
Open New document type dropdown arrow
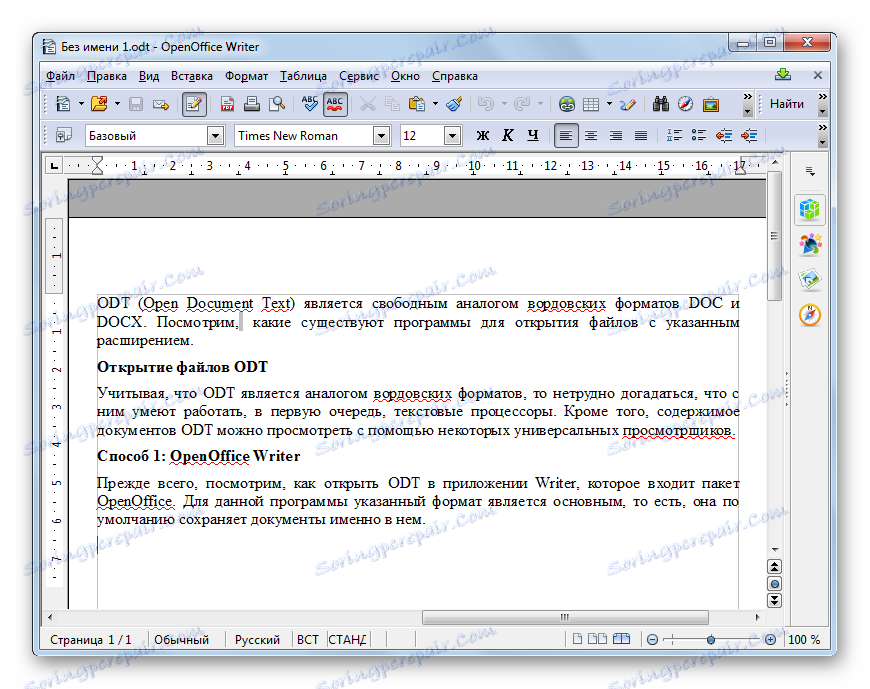pyautogui.click(x=81, y=104)
